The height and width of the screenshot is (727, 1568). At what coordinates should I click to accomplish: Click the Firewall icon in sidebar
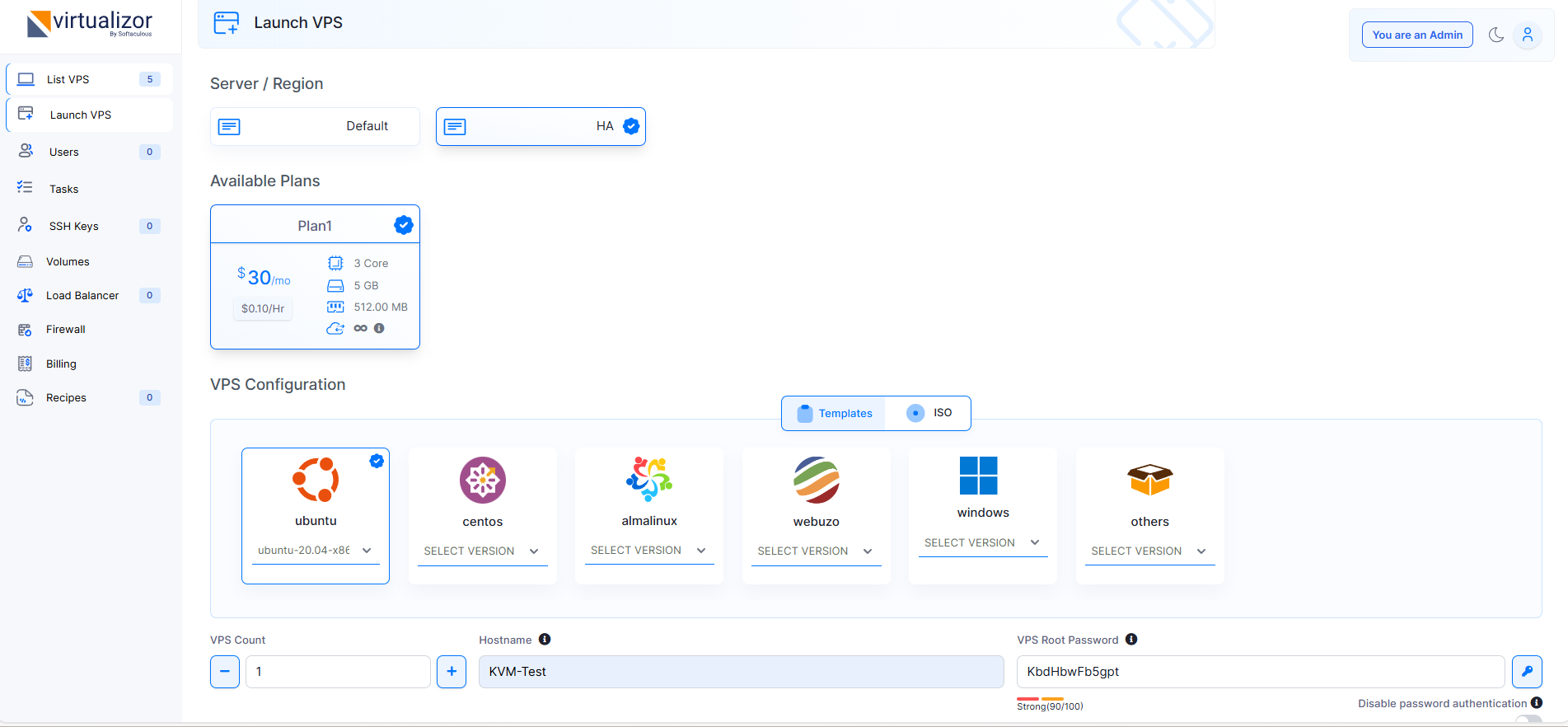[25, 330]
